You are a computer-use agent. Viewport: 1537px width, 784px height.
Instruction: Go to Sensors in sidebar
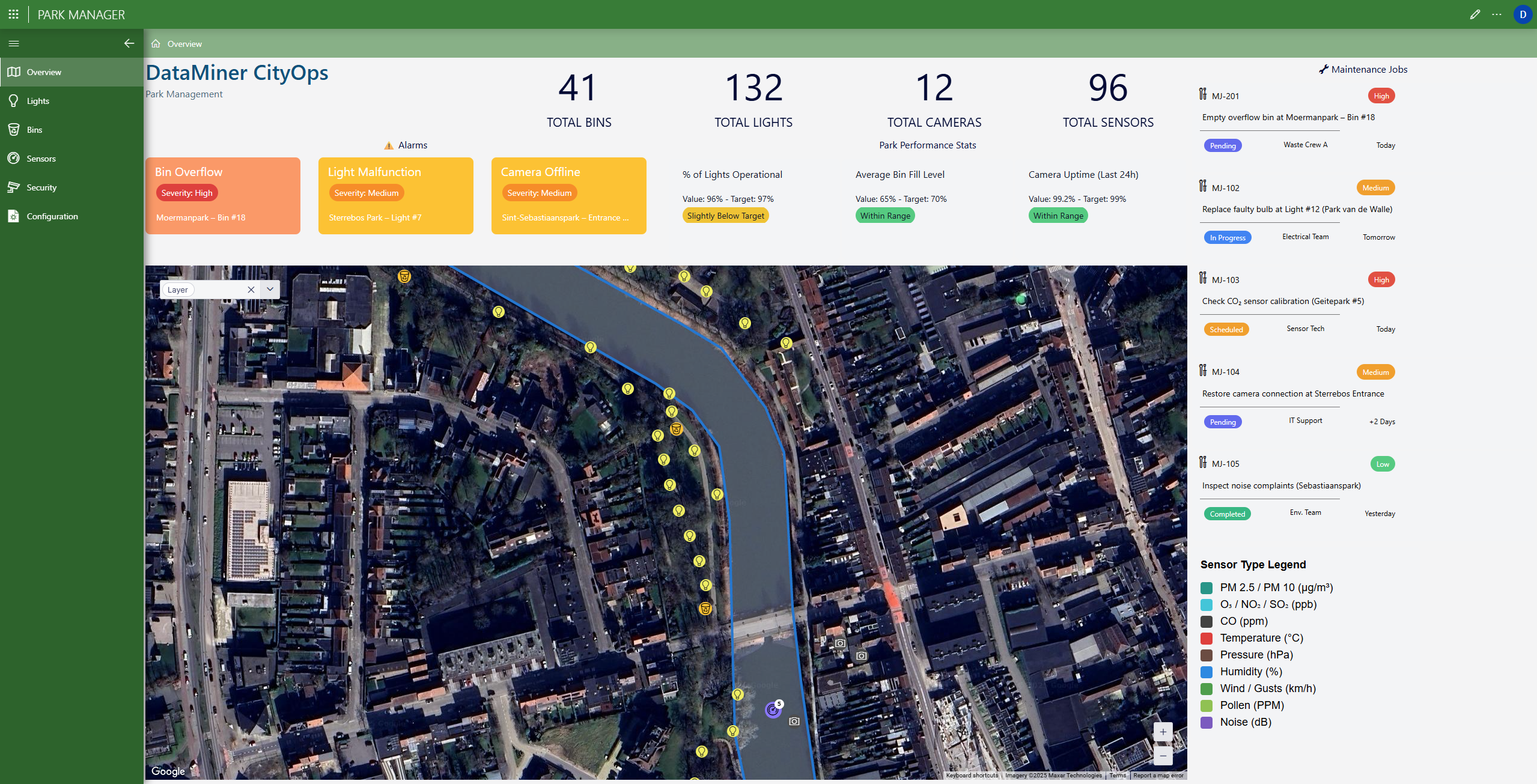coord(41,159)
